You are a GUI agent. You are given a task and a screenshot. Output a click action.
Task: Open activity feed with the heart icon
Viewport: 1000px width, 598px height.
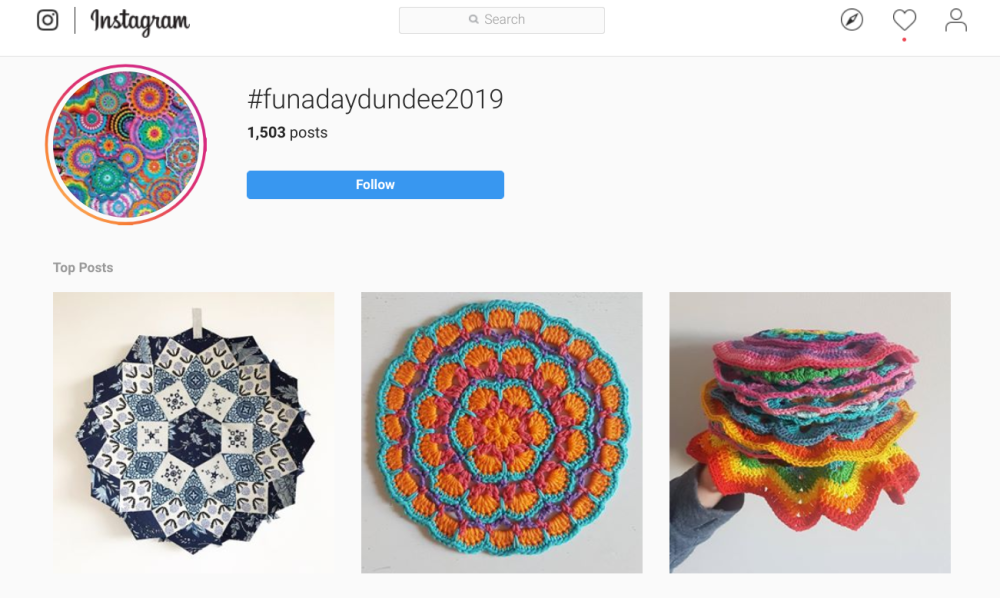[904, 20]
